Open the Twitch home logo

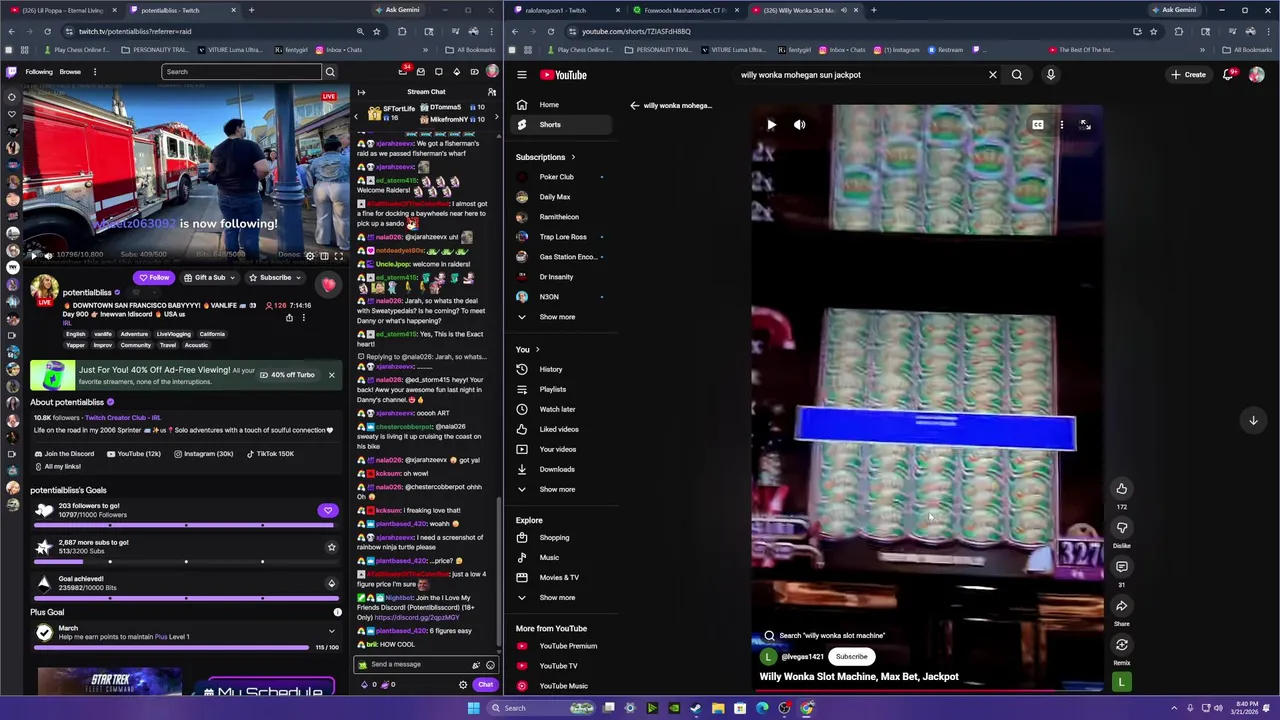(x=12, y=72)
